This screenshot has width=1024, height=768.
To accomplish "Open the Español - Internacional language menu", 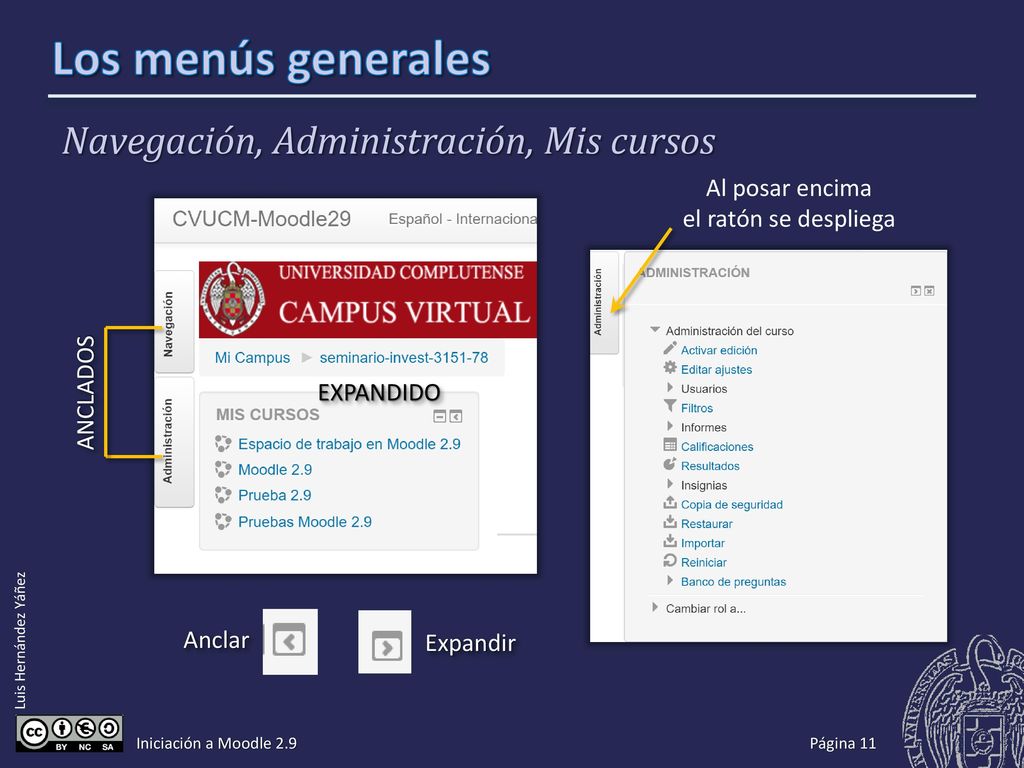I will 462,219.
